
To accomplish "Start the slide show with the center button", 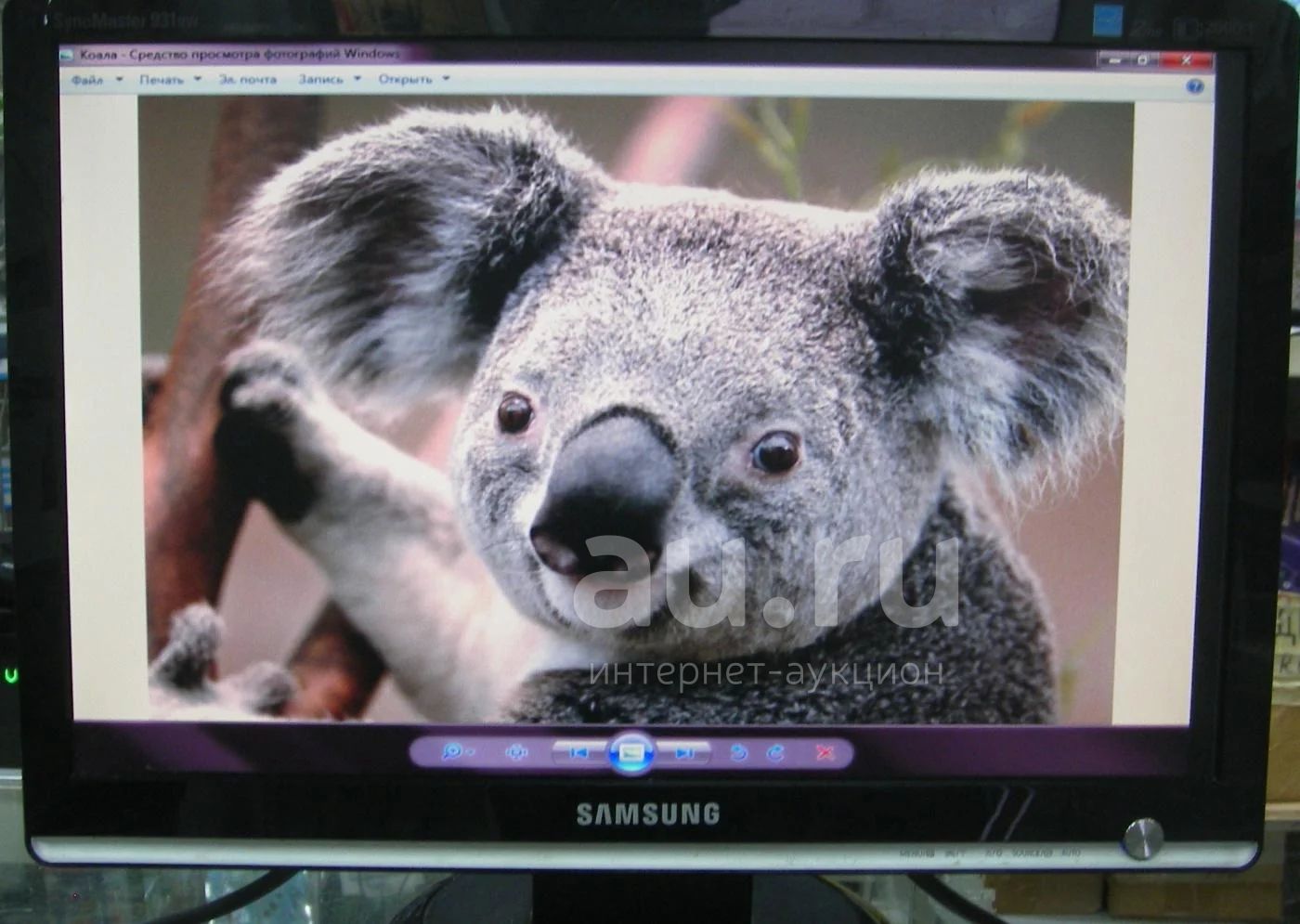I will (x=631, y=751).
